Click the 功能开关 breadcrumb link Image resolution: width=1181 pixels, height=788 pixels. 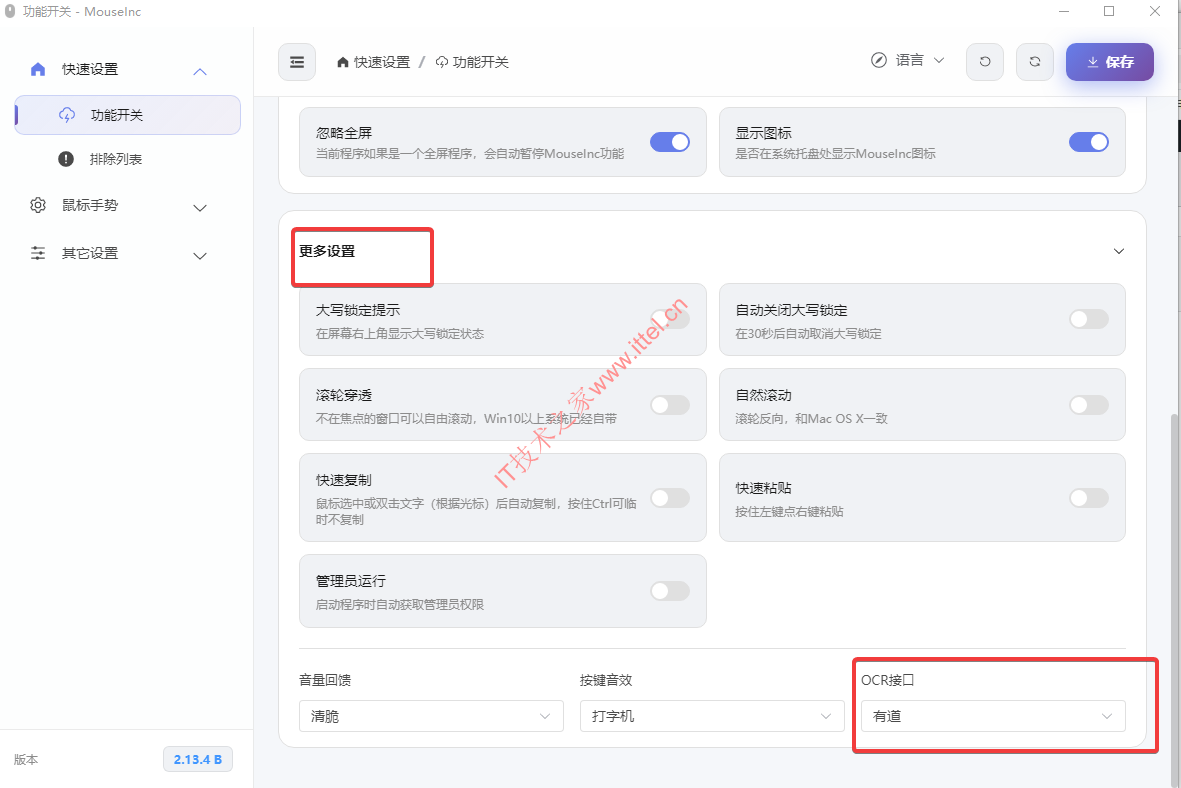(x=481, y=62)
